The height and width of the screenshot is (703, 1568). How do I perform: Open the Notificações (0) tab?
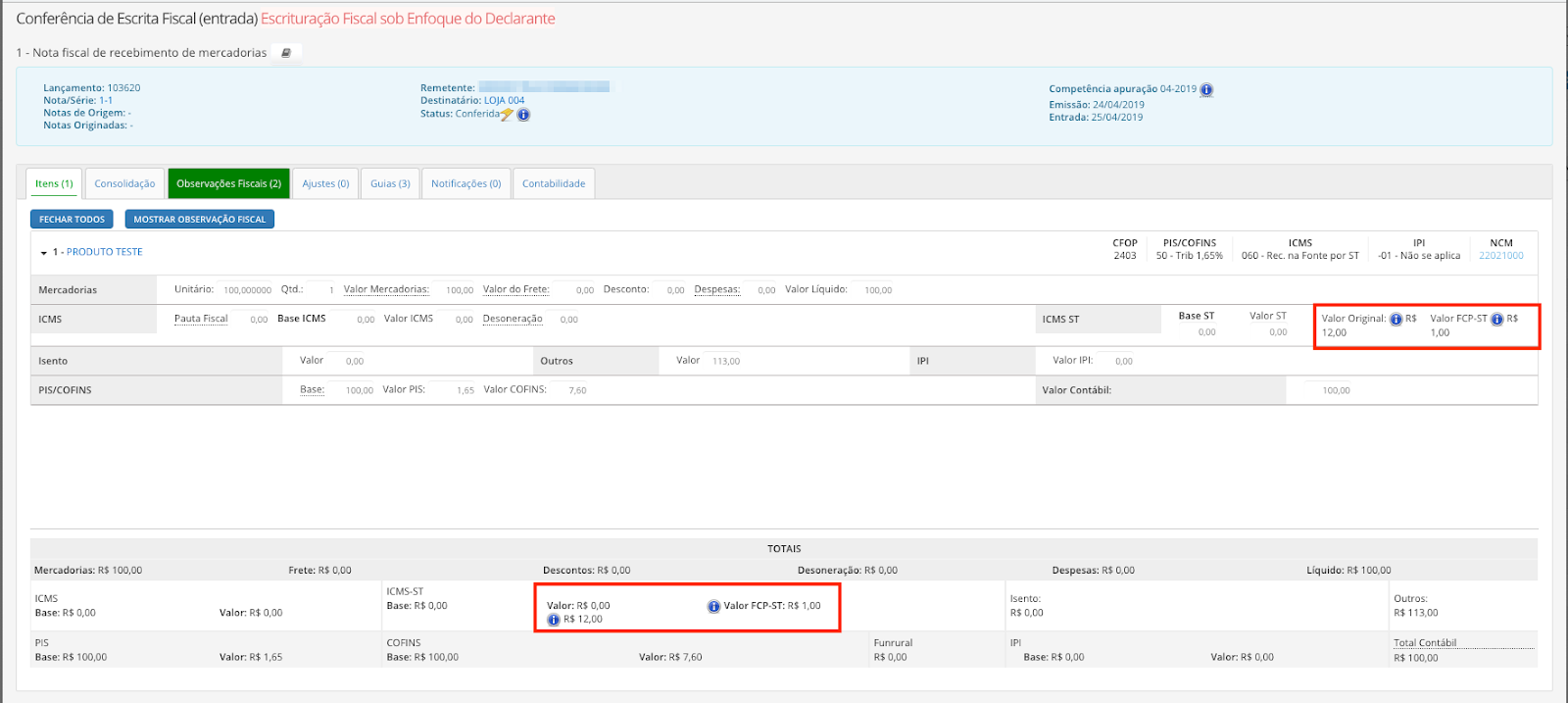tap(465, 183)
